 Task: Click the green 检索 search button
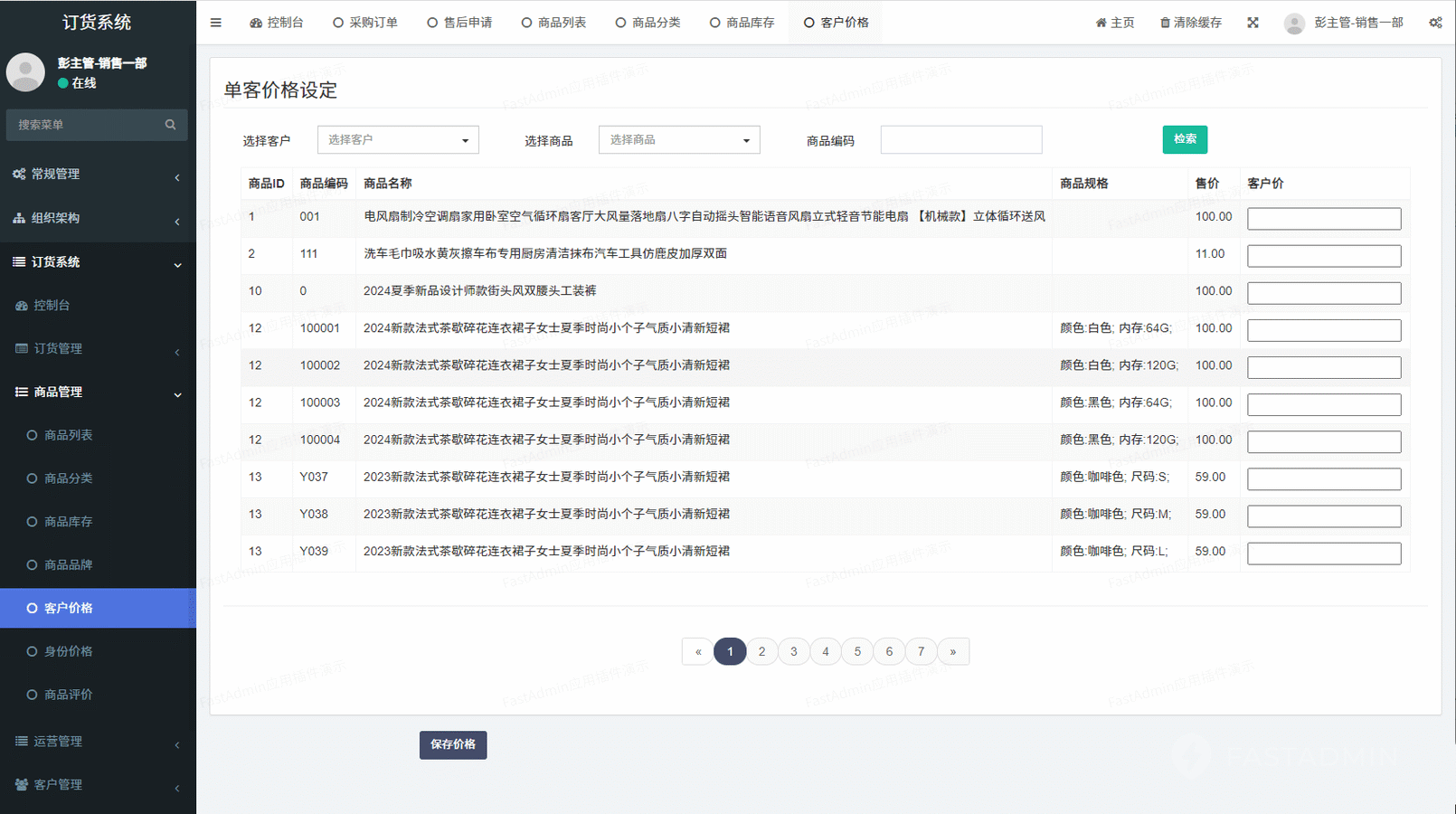coord(1185,139)
